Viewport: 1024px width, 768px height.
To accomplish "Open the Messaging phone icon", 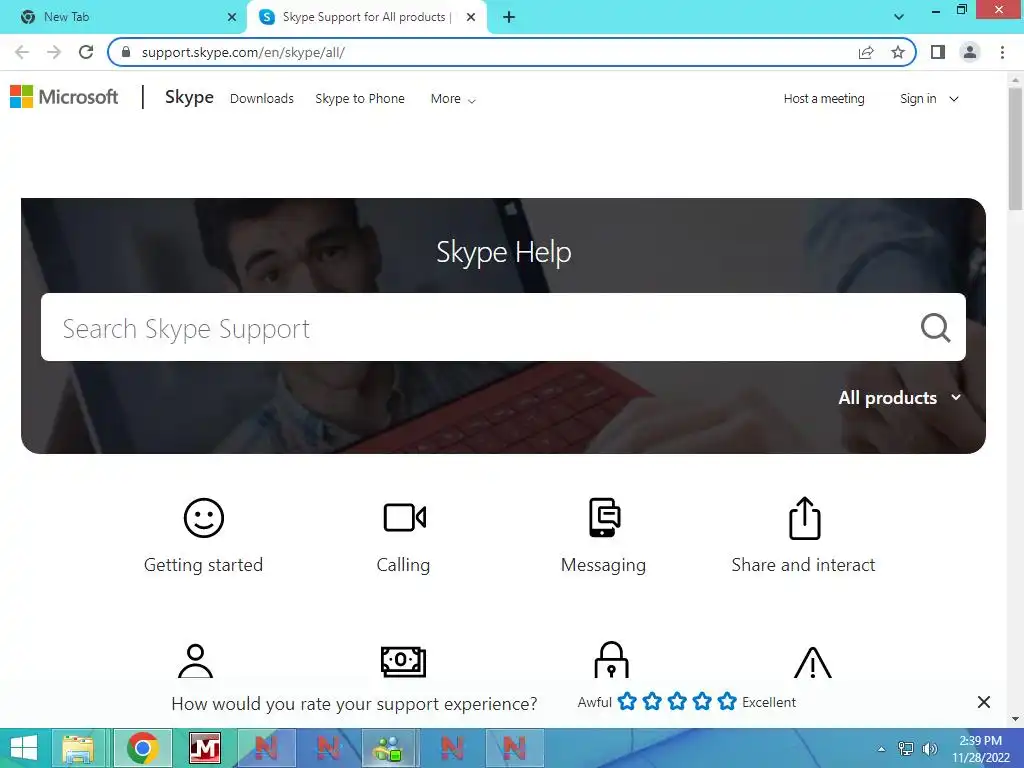I will click(x=604, y=517).
